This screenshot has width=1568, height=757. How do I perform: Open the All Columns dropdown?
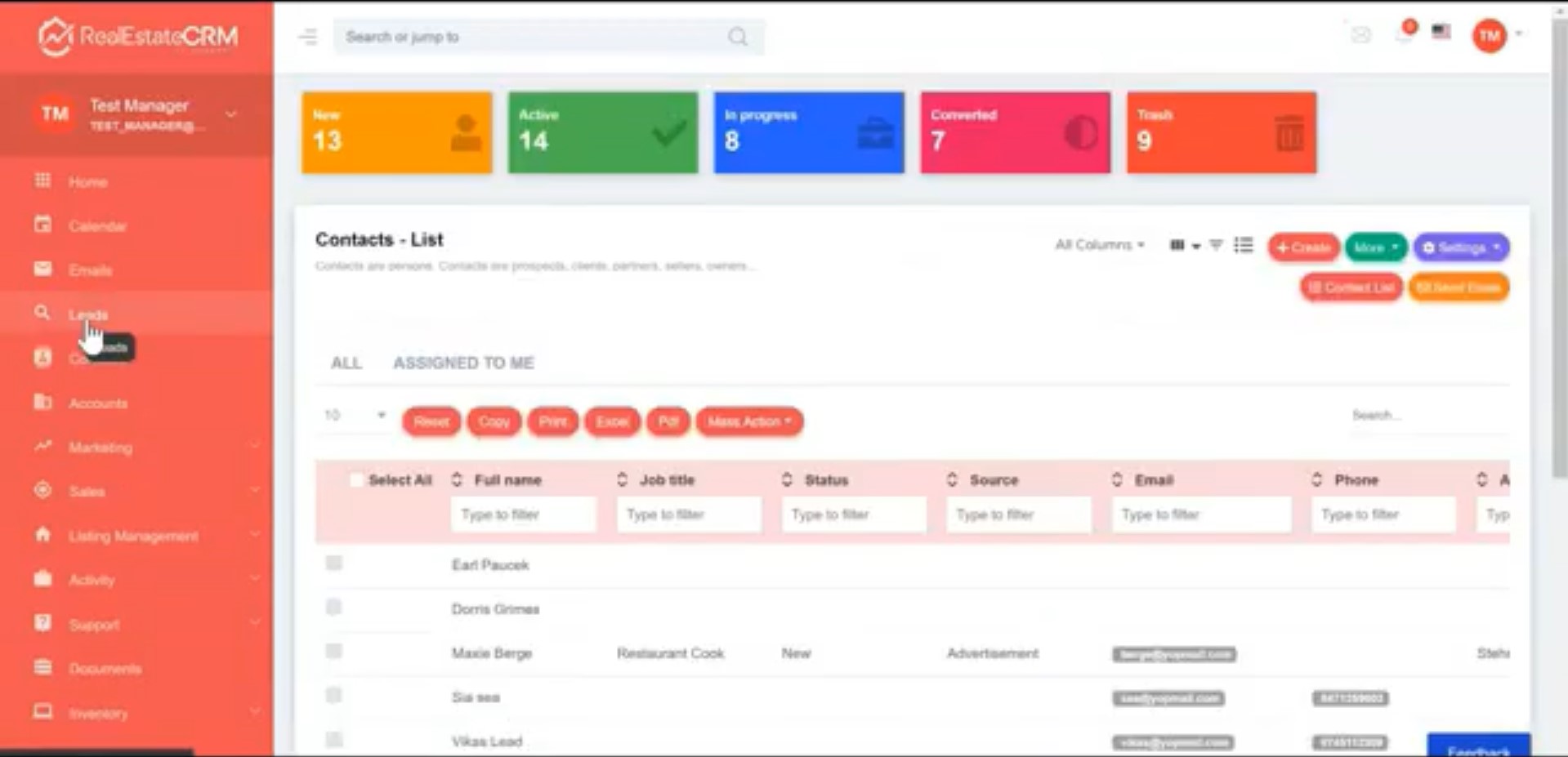pyautogui.click(x=1099, y=245)
